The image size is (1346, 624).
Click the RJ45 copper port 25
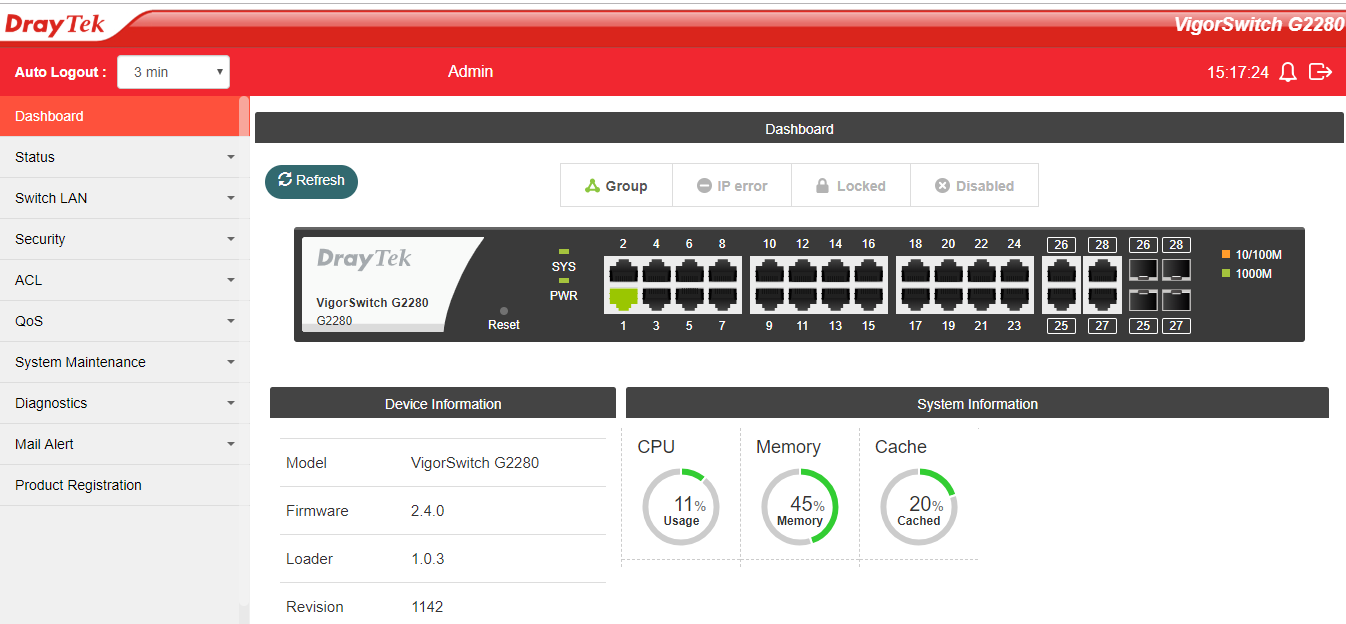tap(1061, 298)
